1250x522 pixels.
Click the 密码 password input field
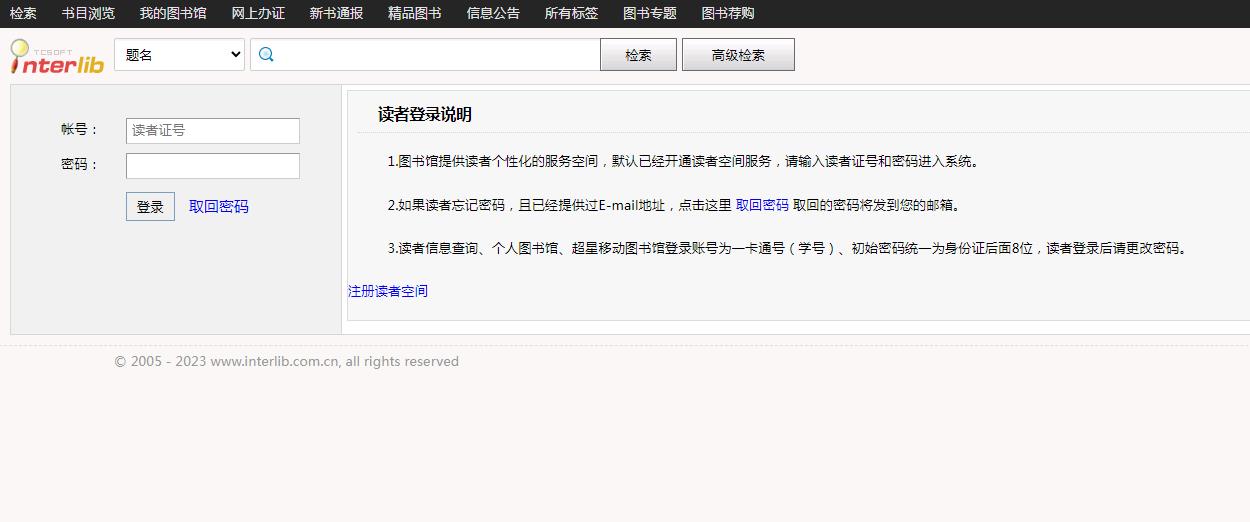[213, 165]
